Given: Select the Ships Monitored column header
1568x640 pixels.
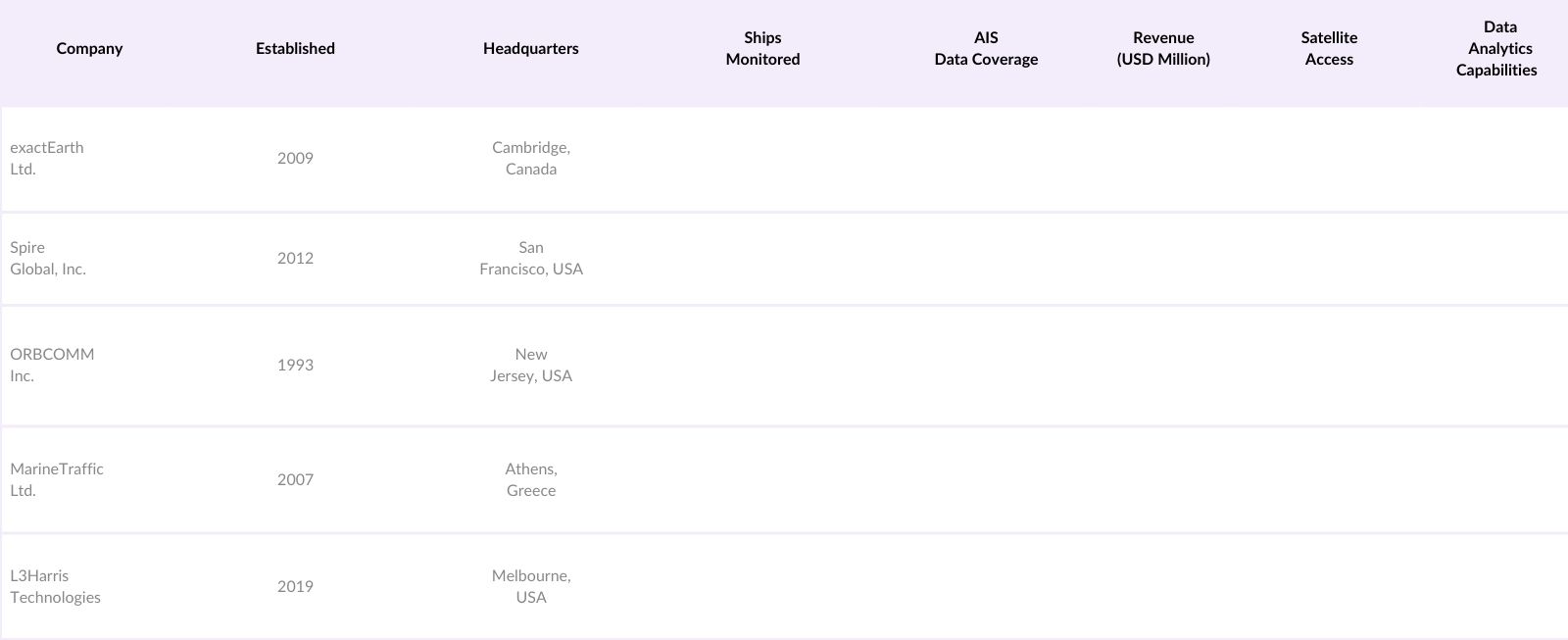Looking at the screenshot, I should coord(762,49).
